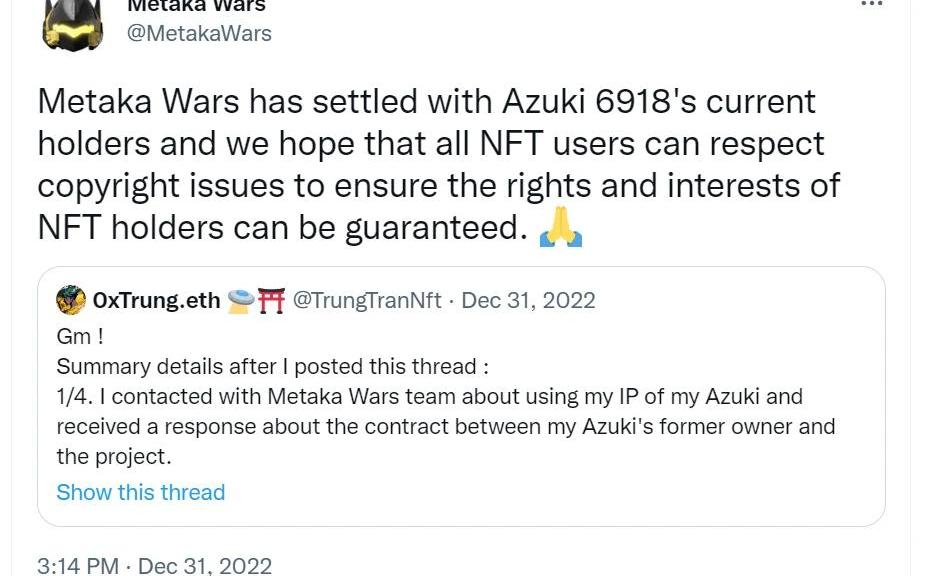Click the UFO emoji beside 0xTrung.eth
This screenshot has width=929, height=576.
[242, 300]
